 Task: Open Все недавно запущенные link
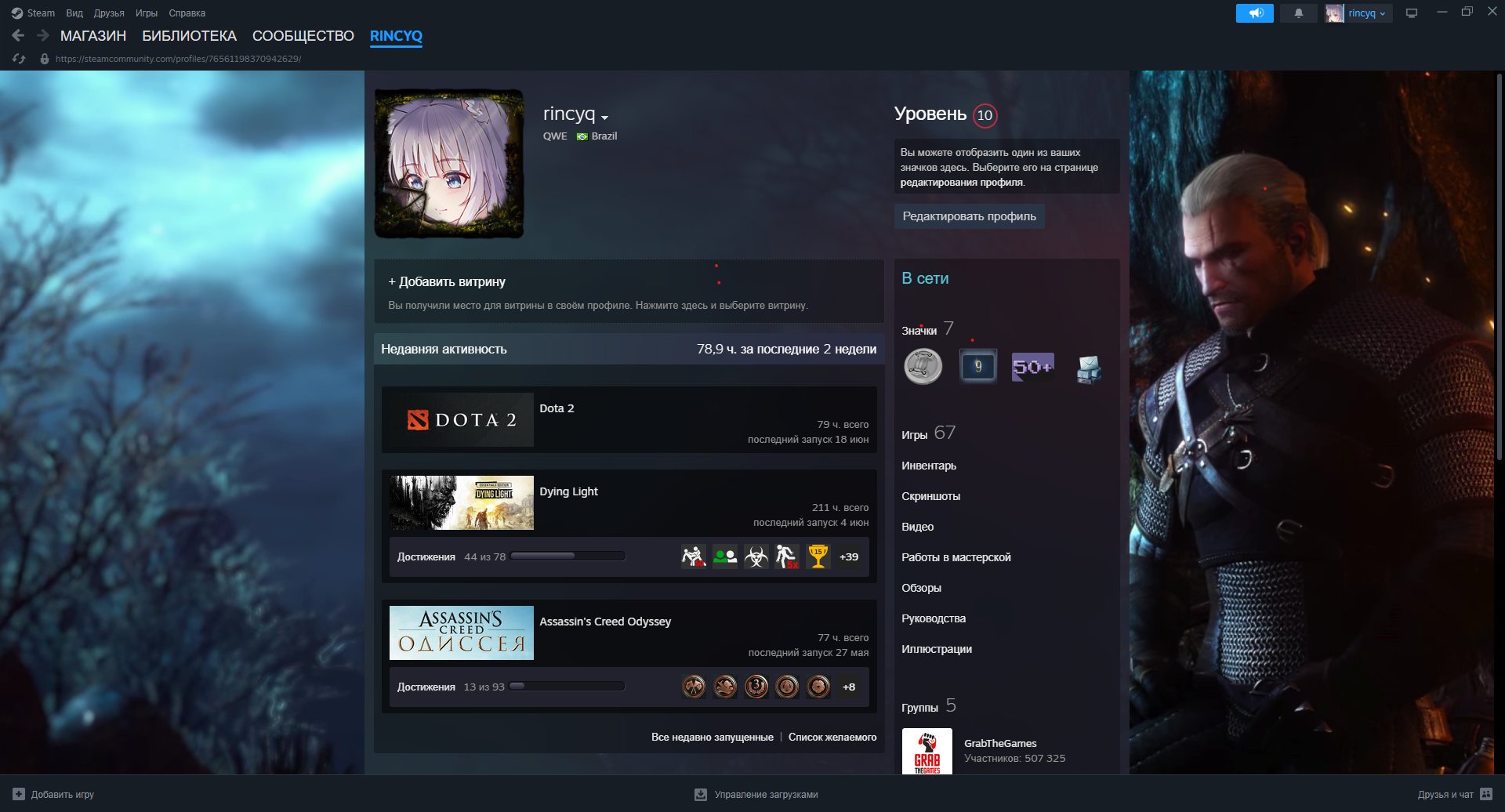712,738
